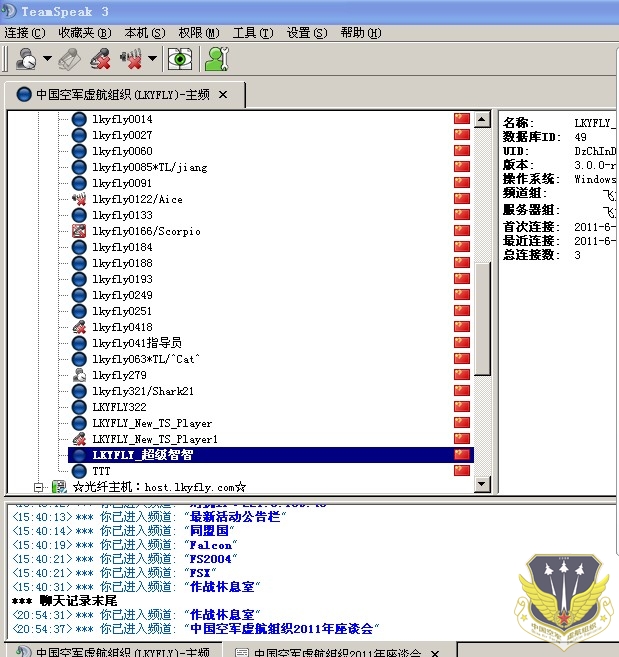Click the 数据库ID value 49
Image resolution: width=619 pixels, height=657 pixels.
click(x=580, y=137)
